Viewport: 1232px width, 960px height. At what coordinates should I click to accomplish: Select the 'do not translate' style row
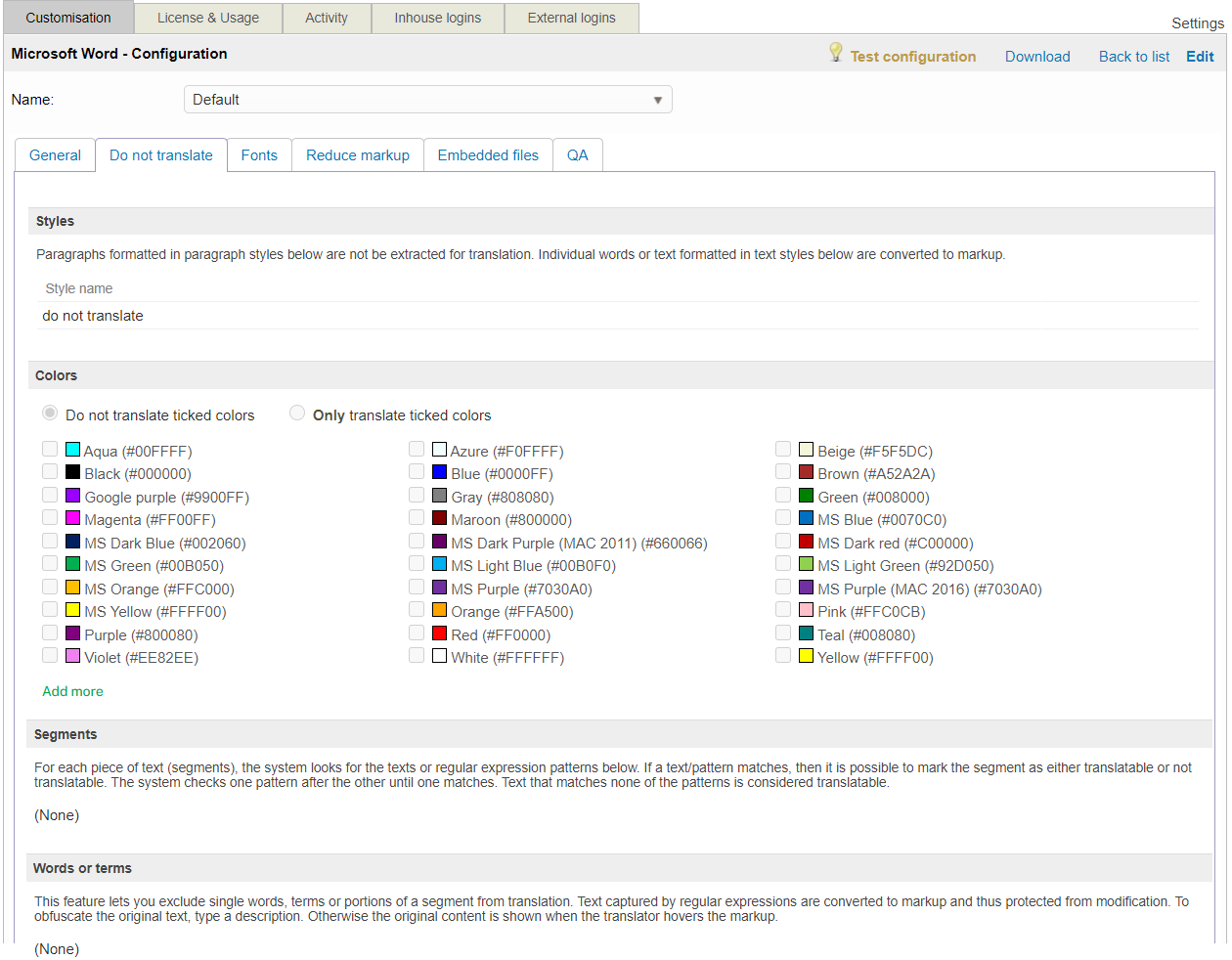tap(93, 316)
